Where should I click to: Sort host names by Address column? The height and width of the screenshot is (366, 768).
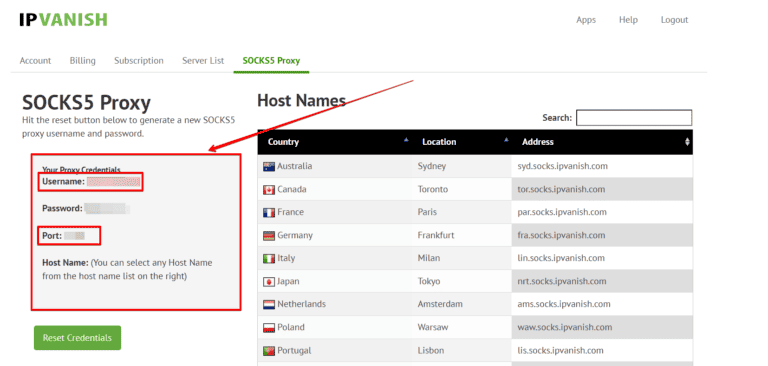602,142
